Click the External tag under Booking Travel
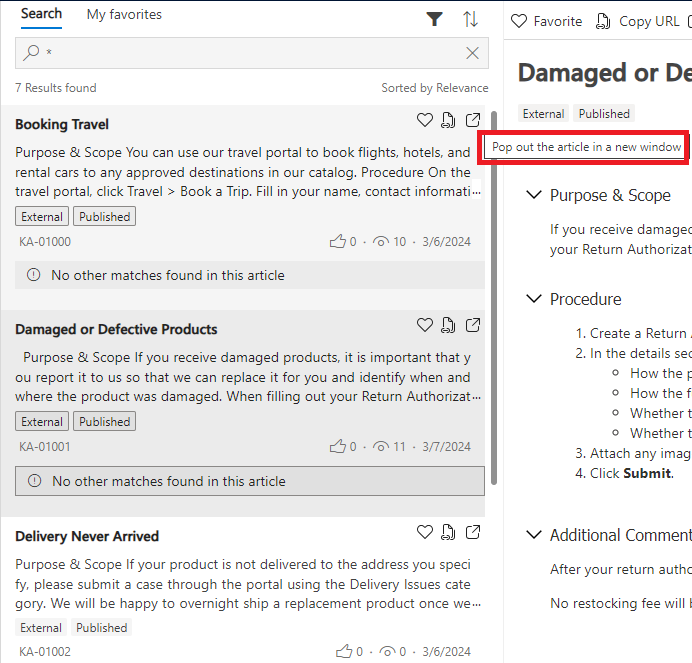This screenshot has width=692, height=663. coord(42,217)
